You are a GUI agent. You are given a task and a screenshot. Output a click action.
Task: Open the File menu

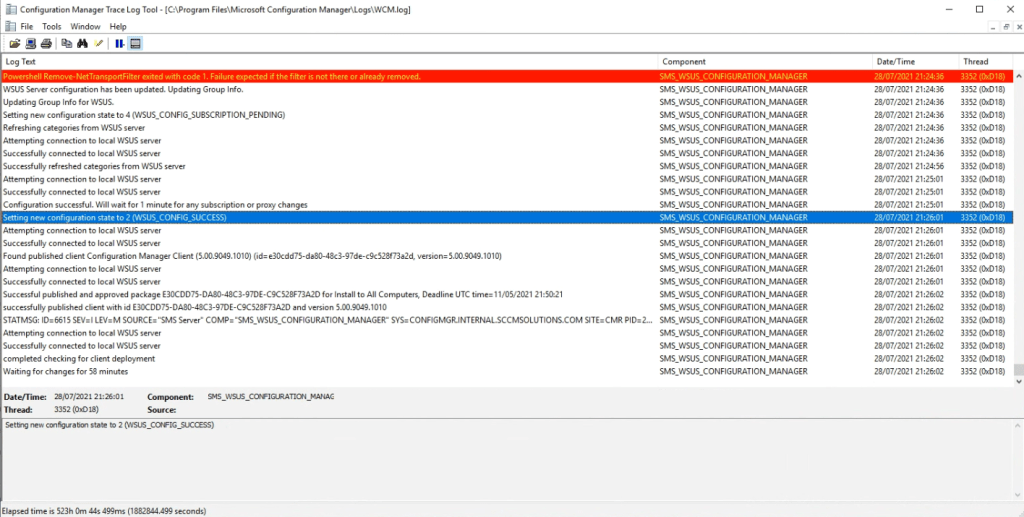[x=26, y=26]
